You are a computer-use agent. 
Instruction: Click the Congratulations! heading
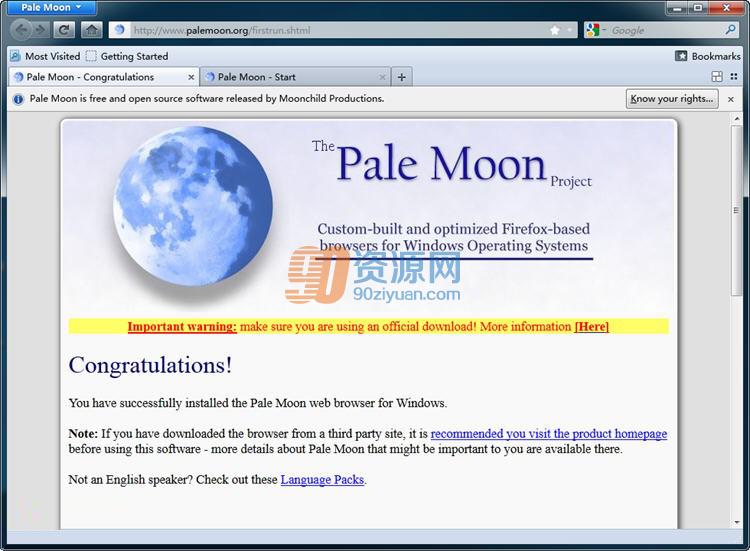tap(150, 365)
